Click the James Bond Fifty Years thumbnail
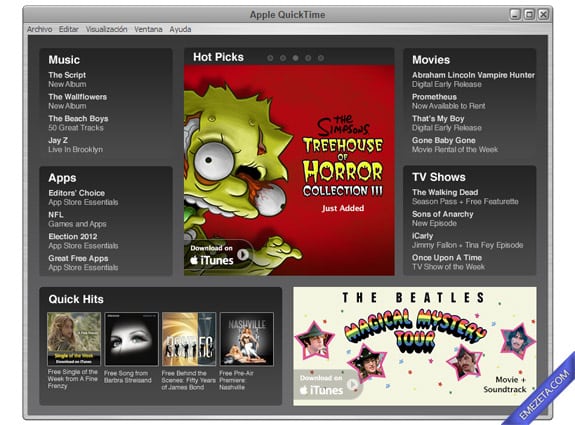 tap(189, 339)
